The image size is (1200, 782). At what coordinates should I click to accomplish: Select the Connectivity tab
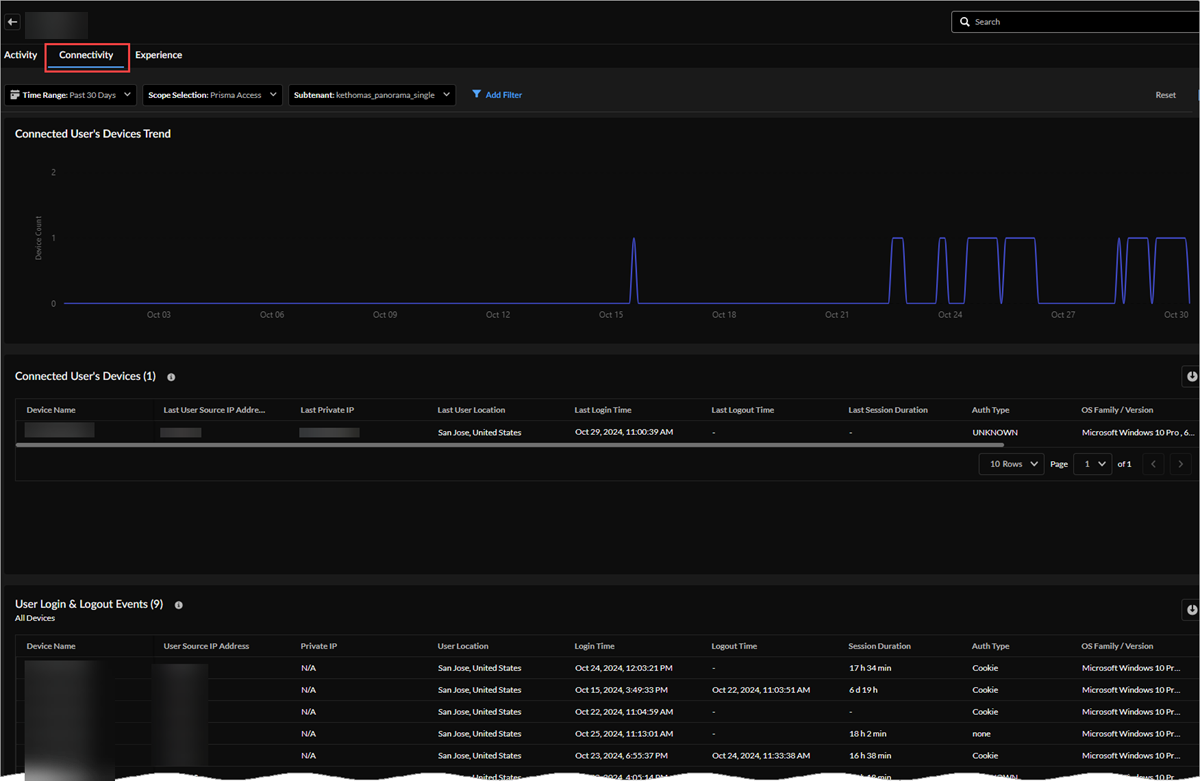point(86,55)
